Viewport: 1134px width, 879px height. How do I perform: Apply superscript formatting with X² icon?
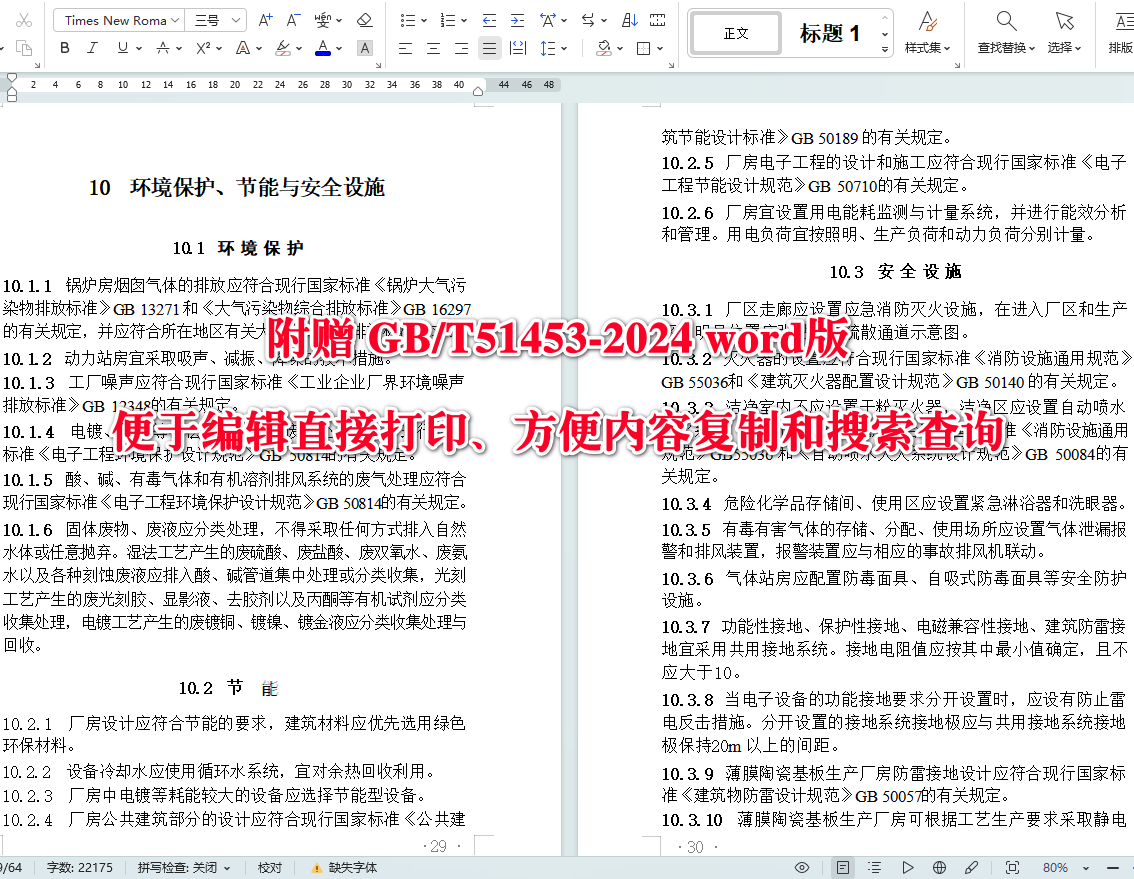(x=202, y=47)
